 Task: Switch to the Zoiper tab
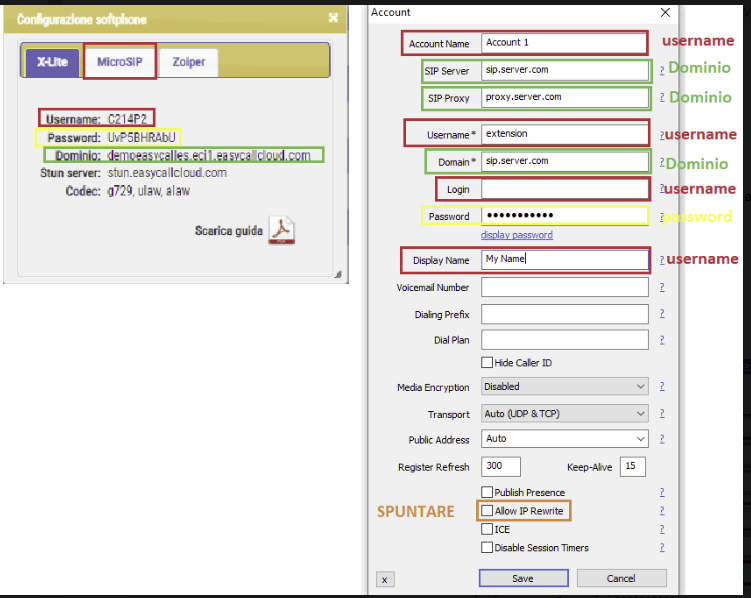click(x=189, y=62)
